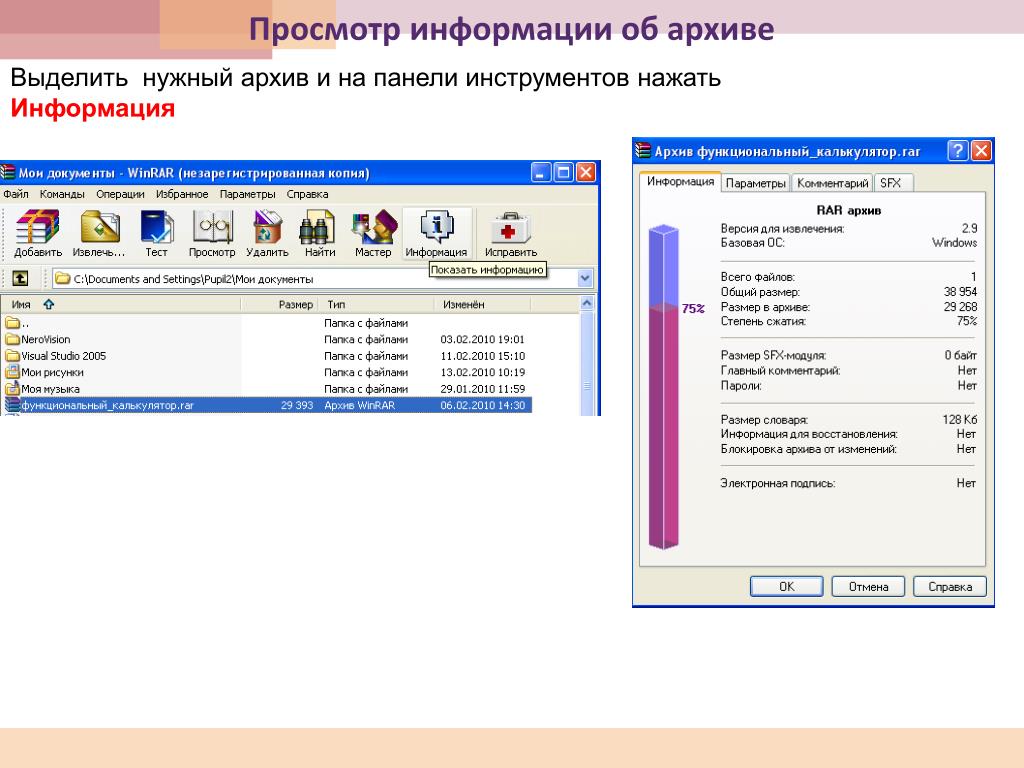Viewport: 1024px width, 768px height.
Task: Sort by the Размер column header
Action: click(281, 304)
